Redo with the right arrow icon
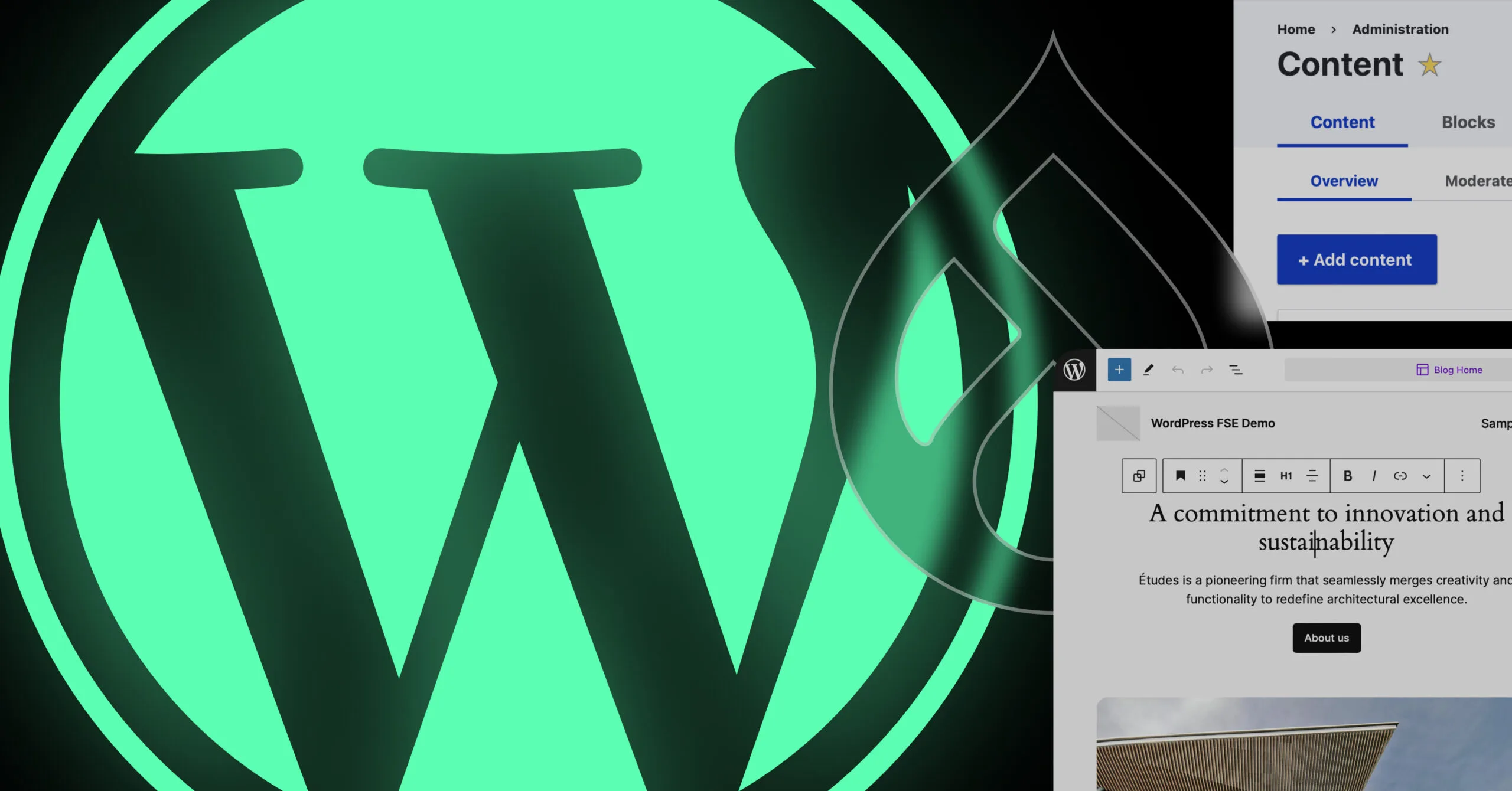The width and height of the screenshot is (1512, 791). (x=1207, y=370)
